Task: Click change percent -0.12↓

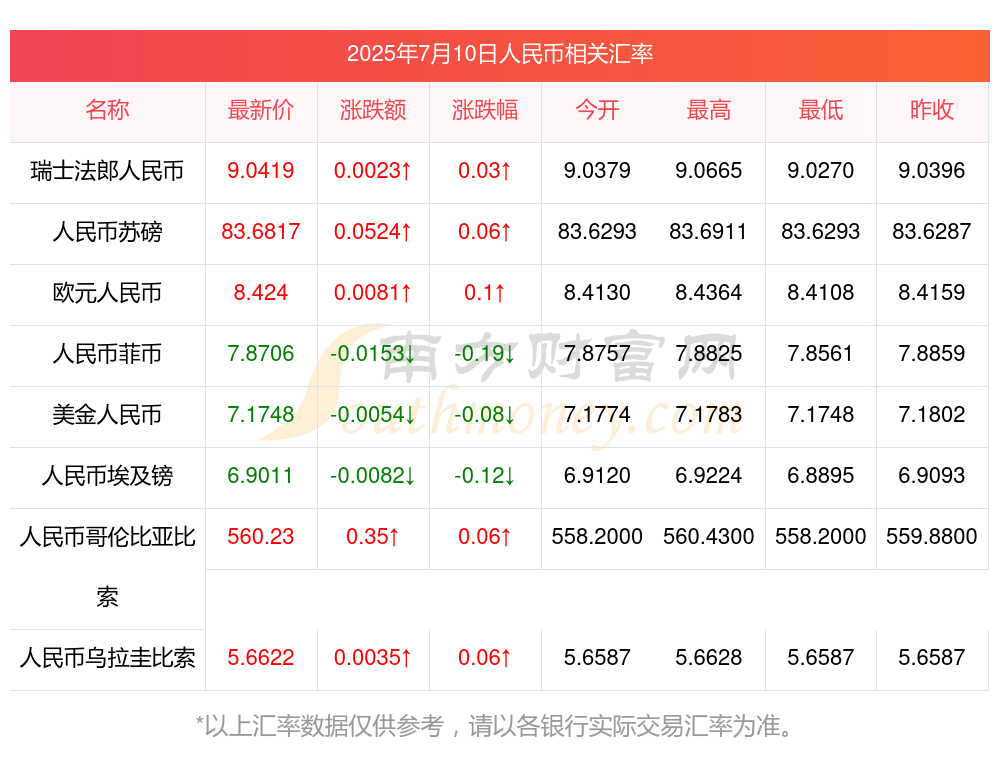Action: coord(485,476)
